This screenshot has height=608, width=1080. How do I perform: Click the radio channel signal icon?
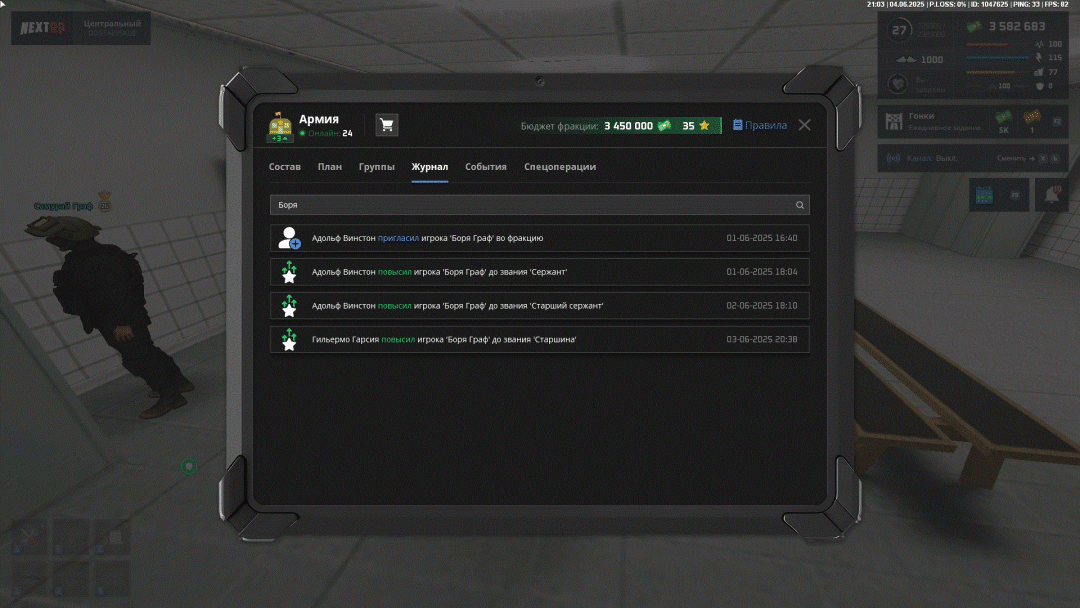coord(893,158)
